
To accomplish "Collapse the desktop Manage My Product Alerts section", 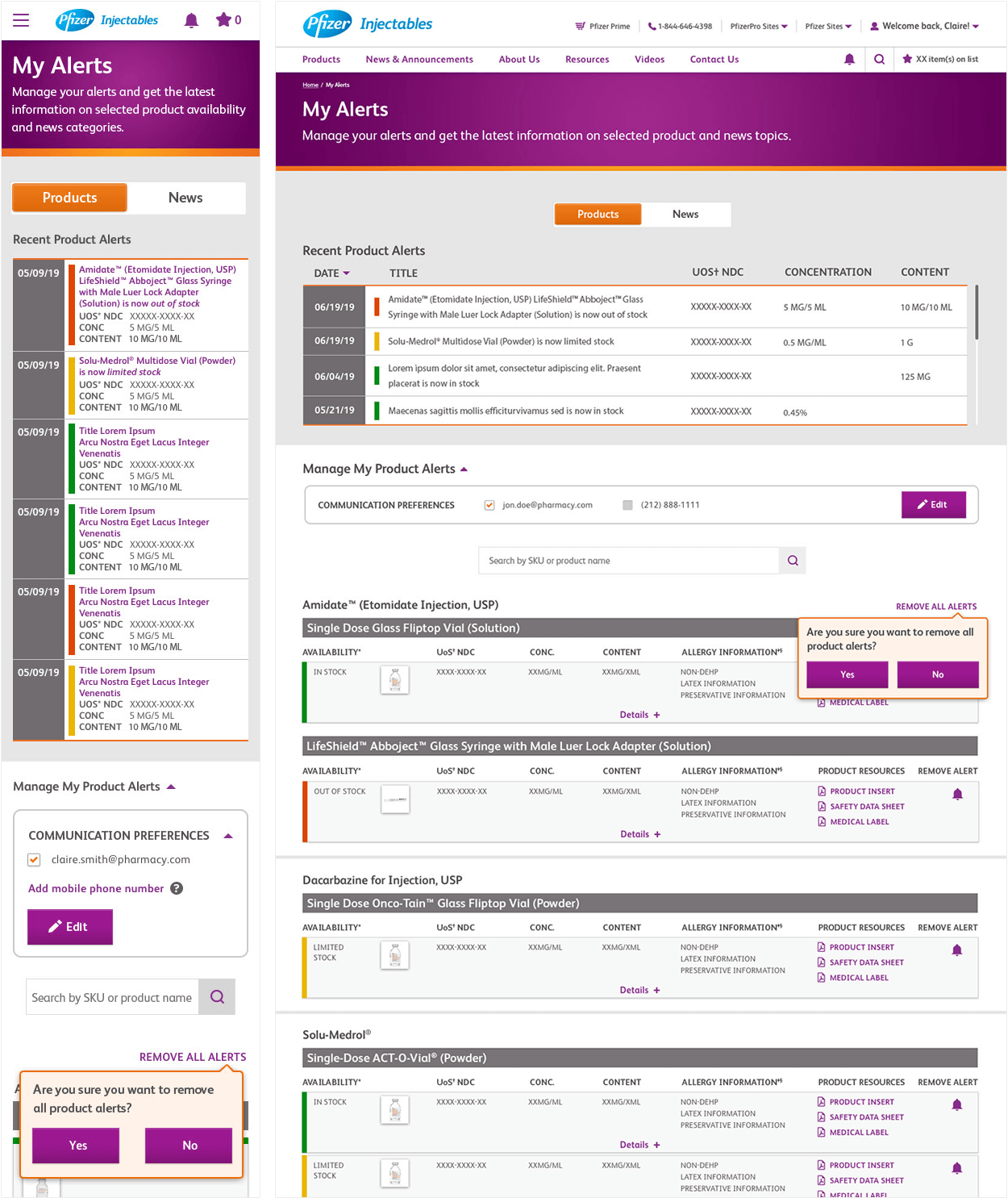I will click(x=464, y=470).
